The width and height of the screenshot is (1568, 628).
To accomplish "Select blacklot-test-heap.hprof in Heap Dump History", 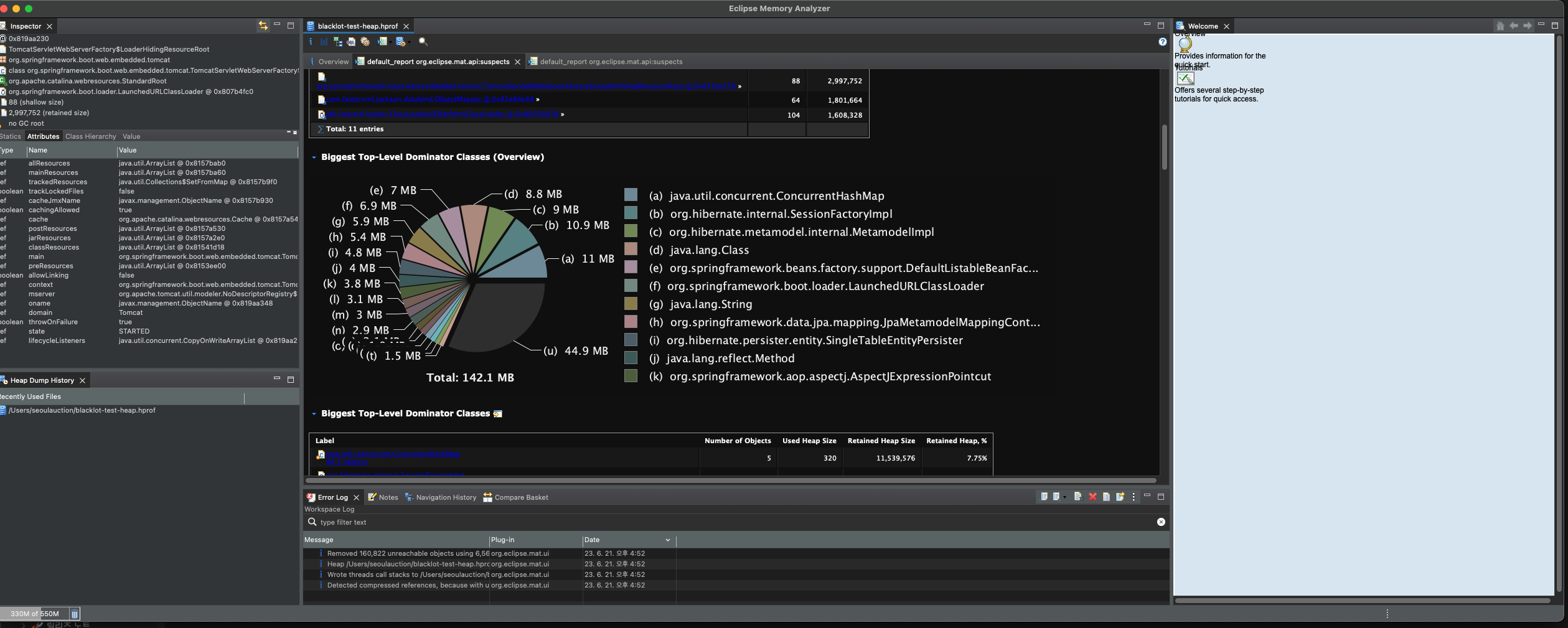I will click(x=82, y=410).
